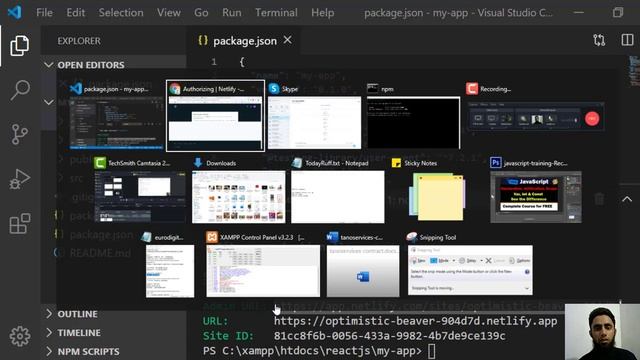Image resolution: width=640 pixels, height=360 pixels.
Task: Collapse the project folder chevron in Explorer
Action: [x=49, y=102]
